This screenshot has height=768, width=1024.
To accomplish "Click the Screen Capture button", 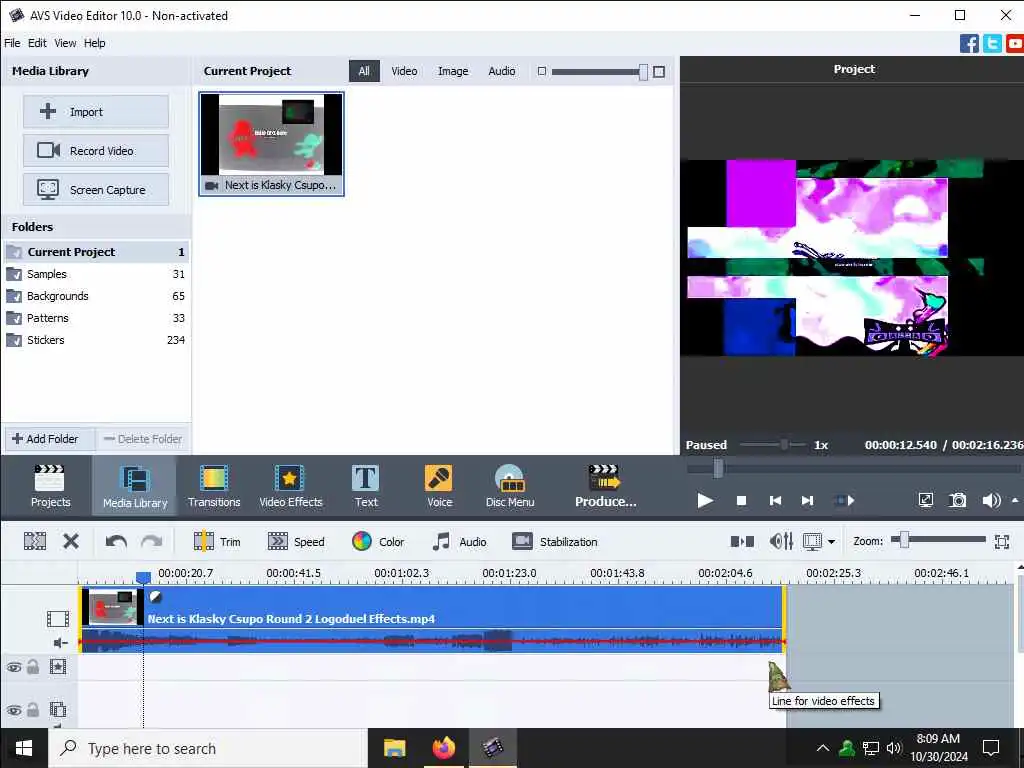I will 96,190.
